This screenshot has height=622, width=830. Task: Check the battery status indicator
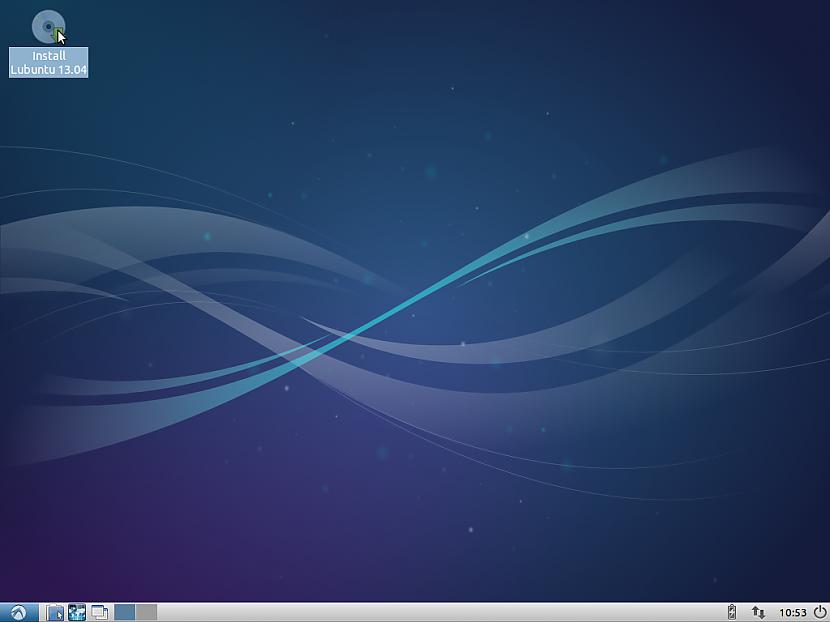pyautogui.click(x=732, y=612)
